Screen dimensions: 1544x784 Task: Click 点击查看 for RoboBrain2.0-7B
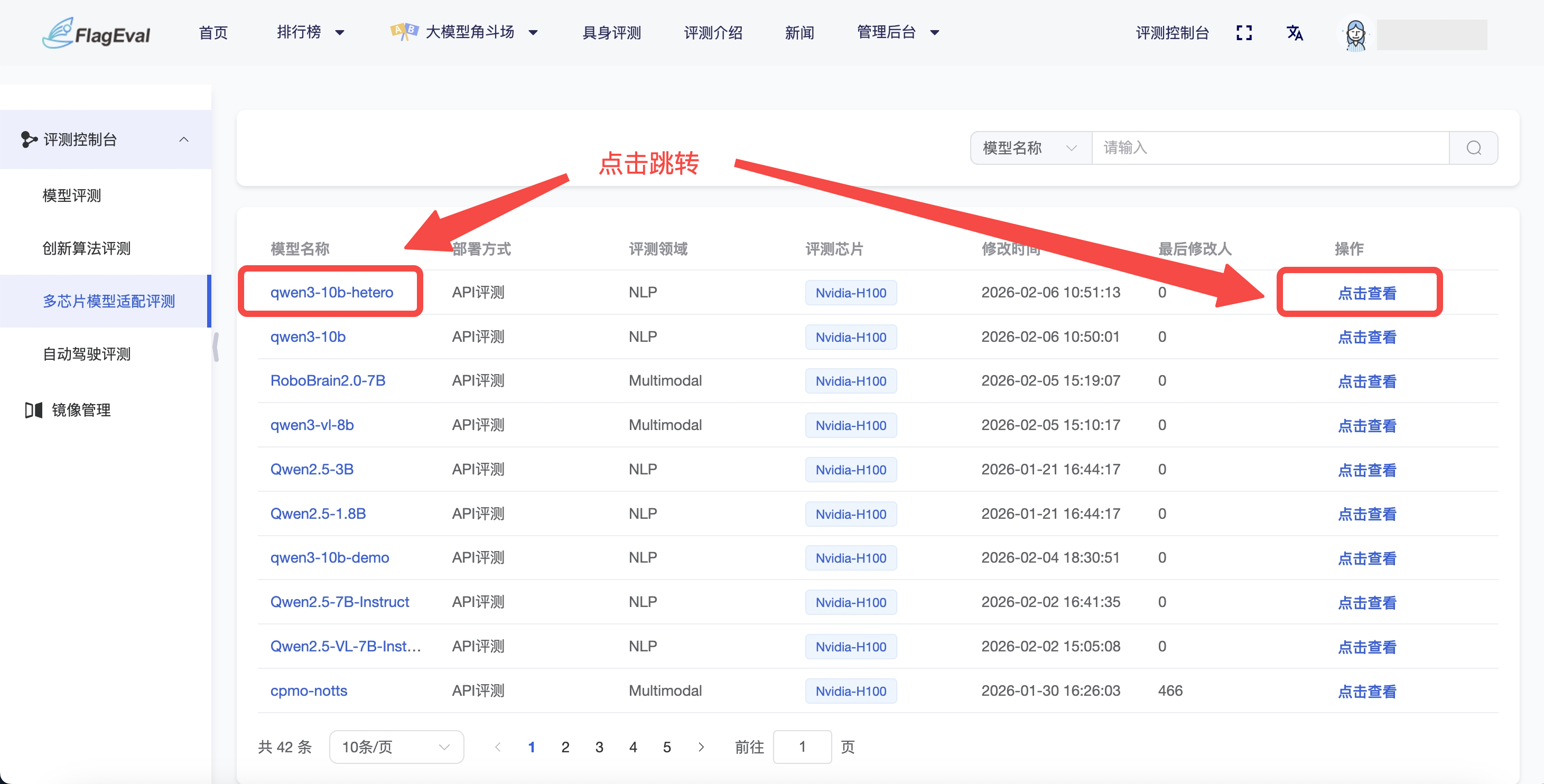coord(1367,380)
